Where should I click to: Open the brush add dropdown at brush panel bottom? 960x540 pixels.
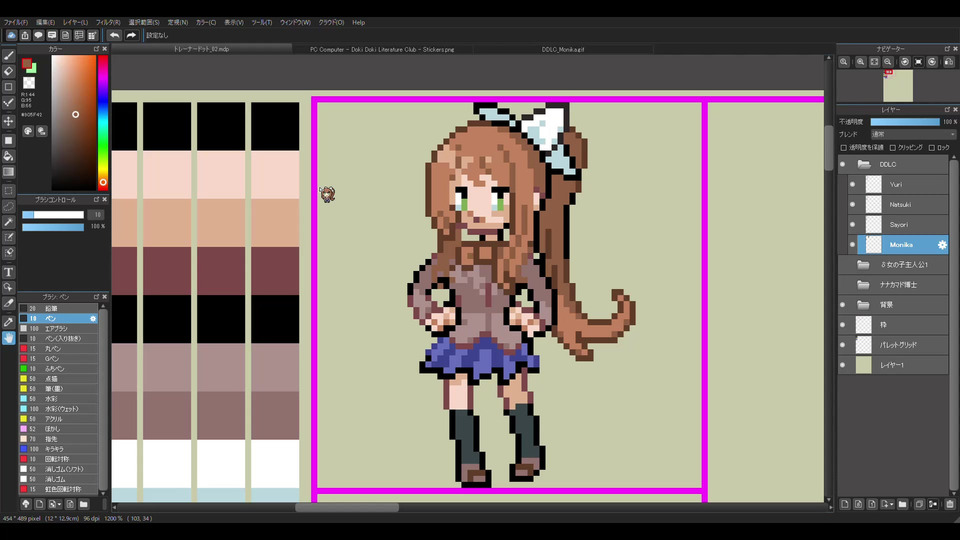coord(55,504)
